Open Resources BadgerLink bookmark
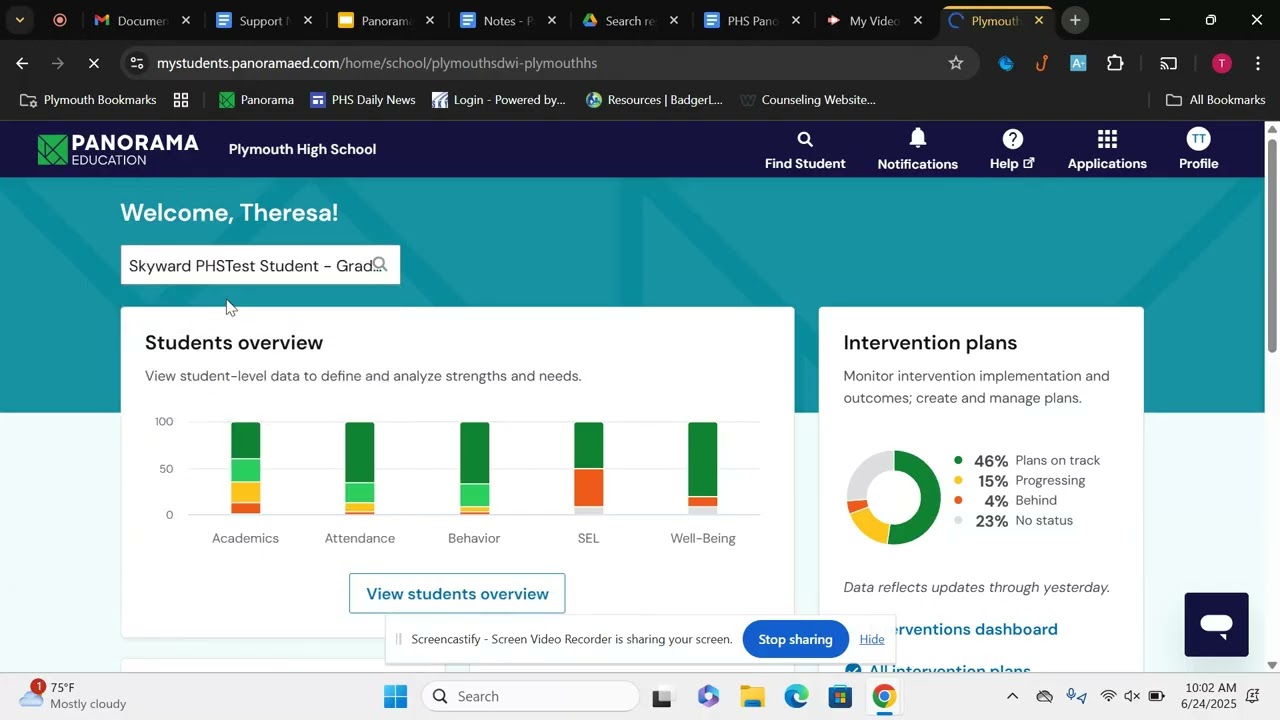 point(654,100)
